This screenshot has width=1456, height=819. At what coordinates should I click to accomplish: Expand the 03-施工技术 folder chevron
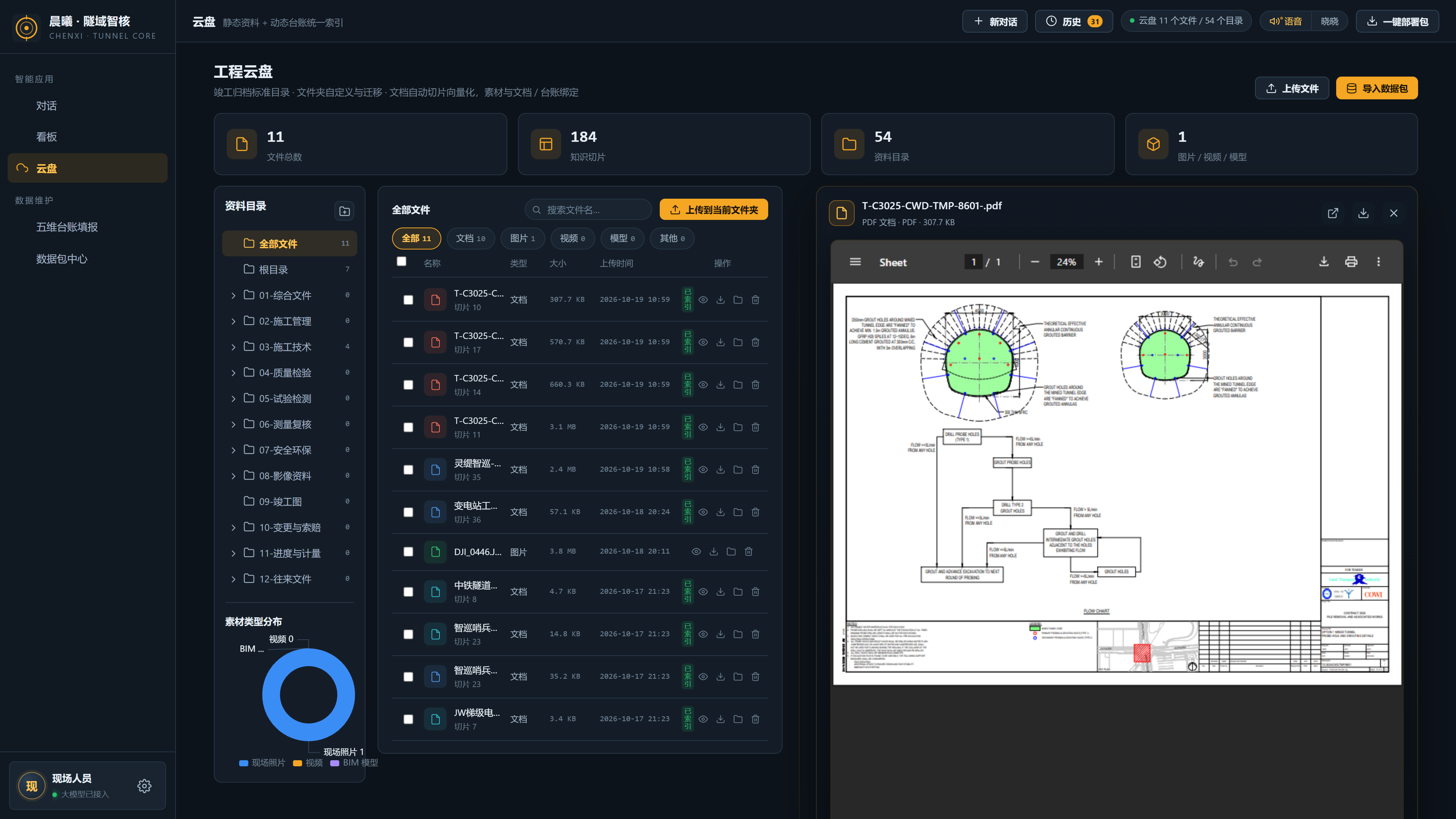tap(234, 347)
